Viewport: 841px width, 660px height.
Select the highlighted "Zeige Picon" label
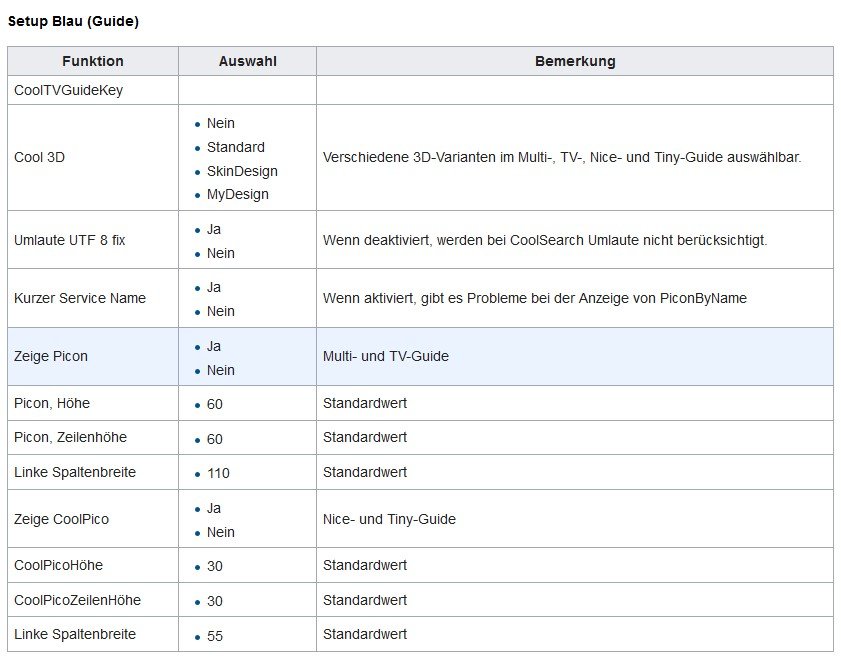[x=51, y=356]
